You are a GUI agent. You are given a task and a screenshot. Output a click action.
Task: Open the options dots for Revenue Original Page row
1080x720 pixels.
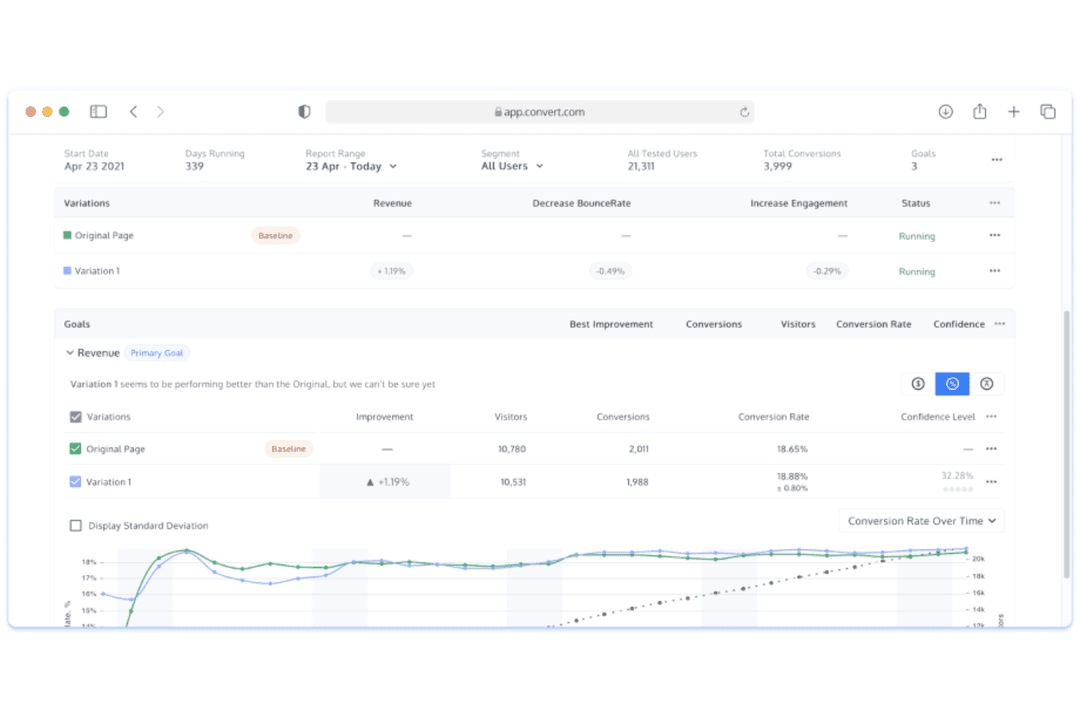click(991, 449)
